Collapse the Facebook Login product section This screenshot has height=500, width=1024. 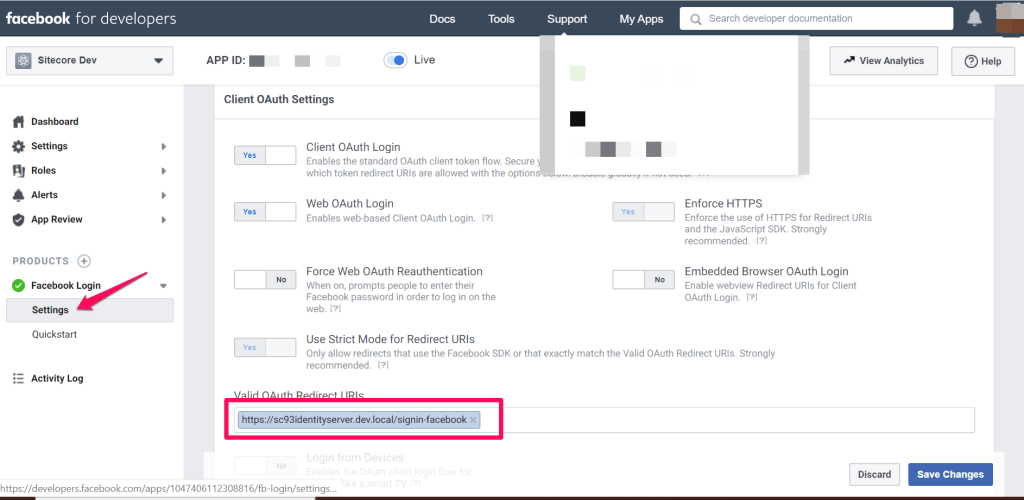(x=163, y=286)
